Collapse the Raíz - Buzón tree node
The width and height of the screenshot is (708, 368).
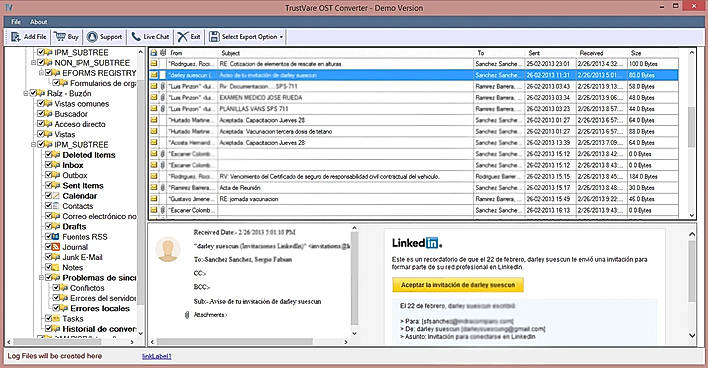click(26, 93)
